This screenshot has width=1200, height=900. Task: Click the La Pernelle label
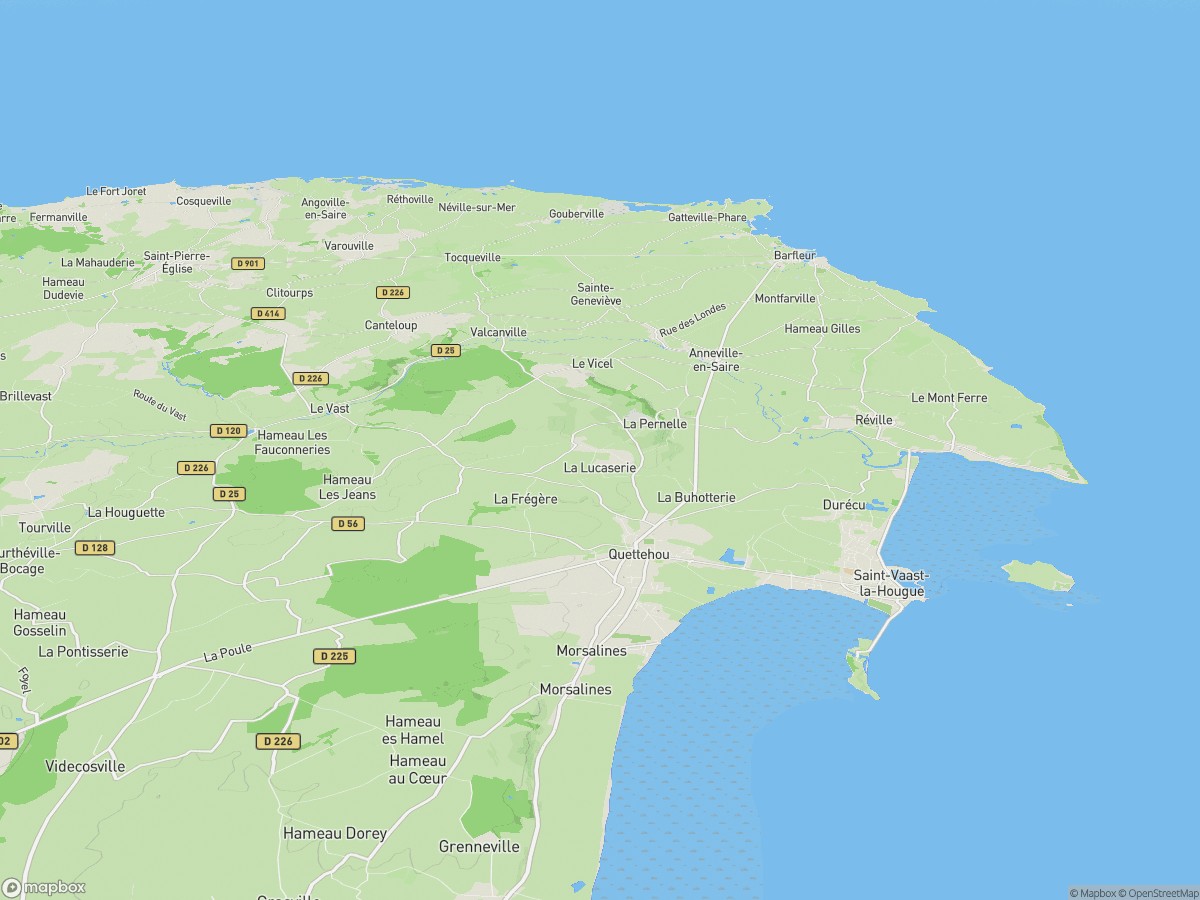[655, 424]
